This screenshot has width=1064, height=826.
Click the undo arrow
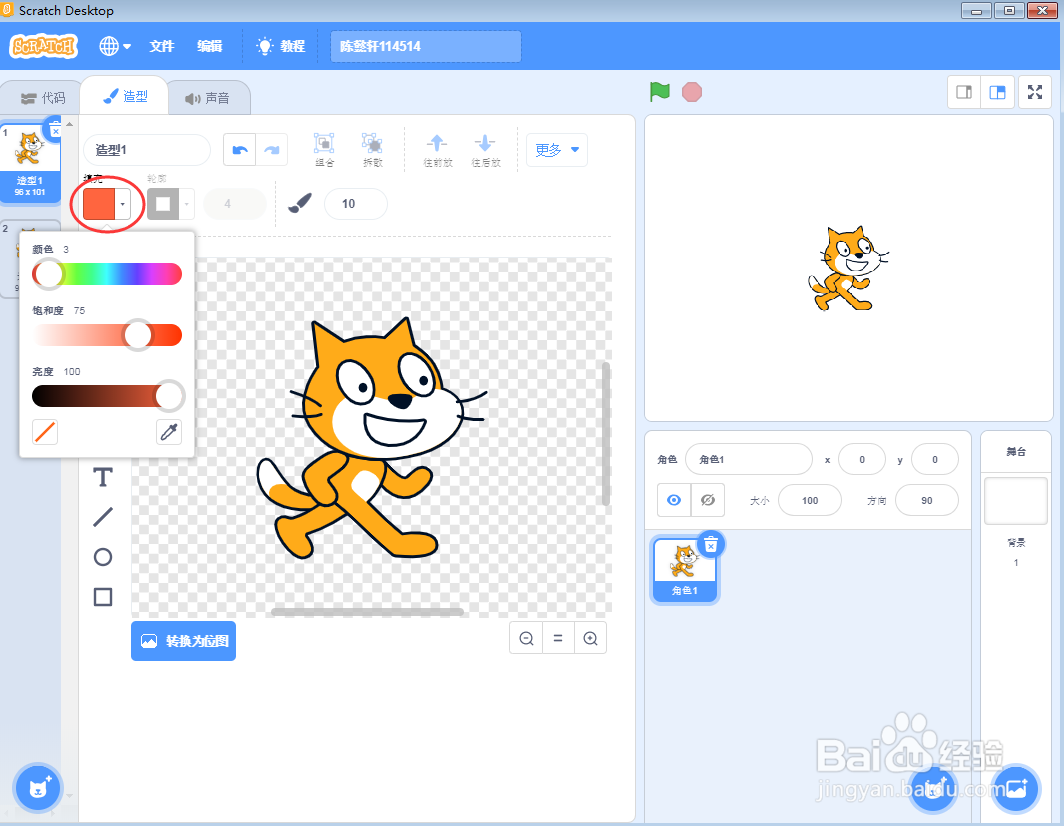240,150
